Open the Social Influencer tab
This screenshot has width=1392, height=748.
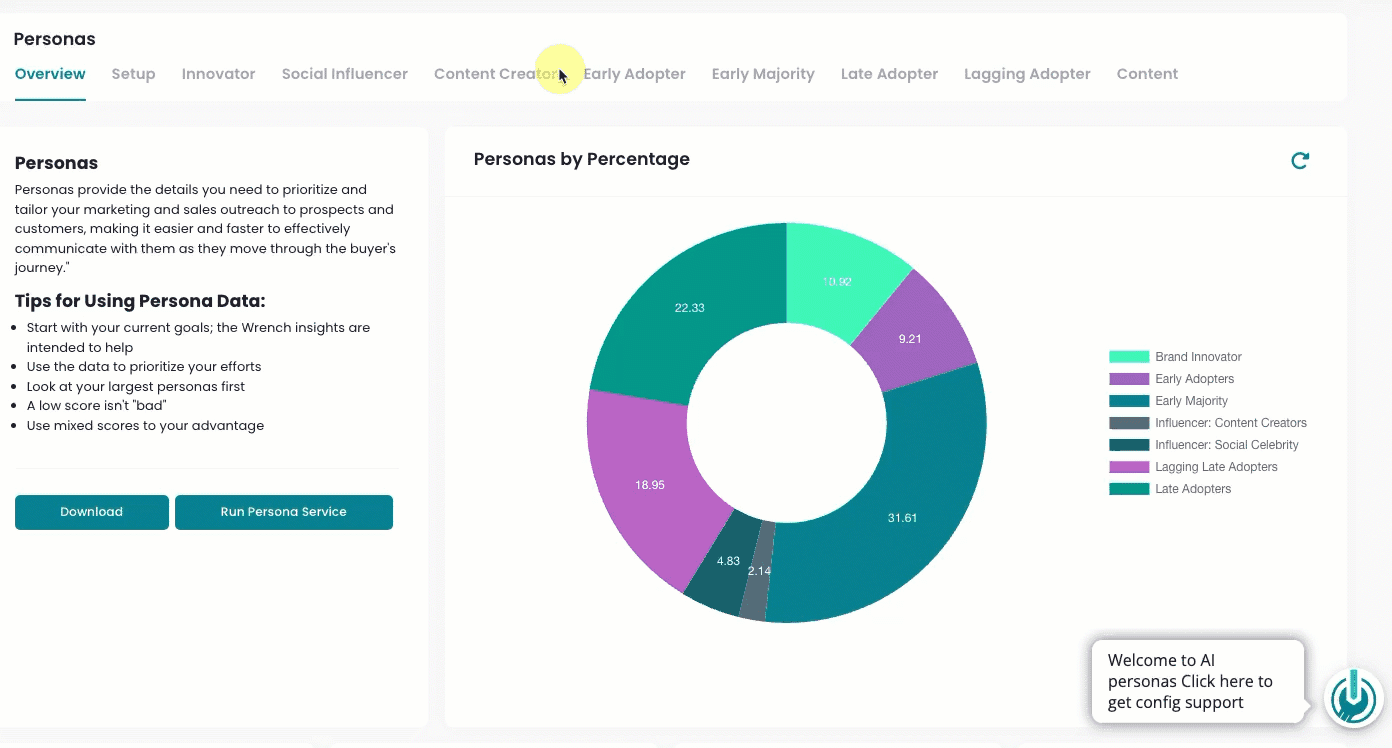click(x=345, y=74)
